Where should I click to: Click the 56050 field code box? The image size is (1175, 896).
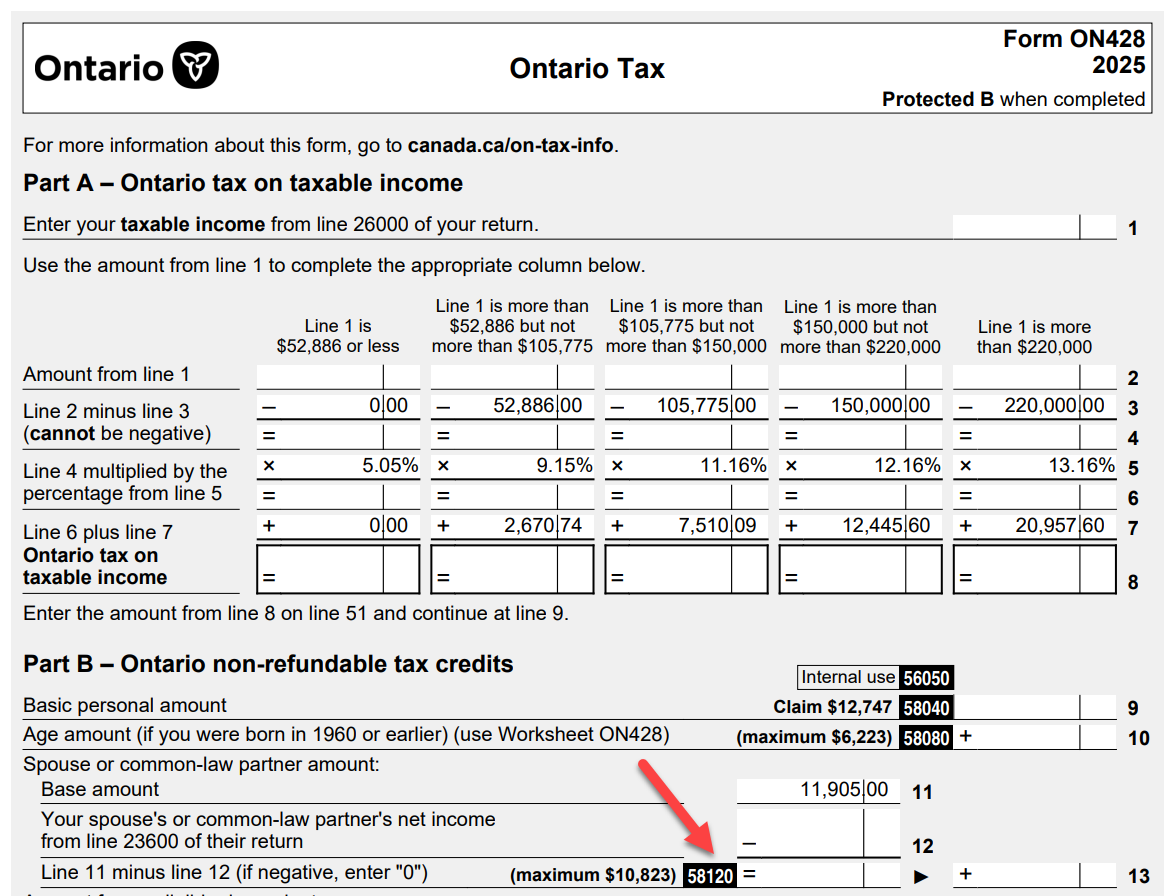(926, 678)
